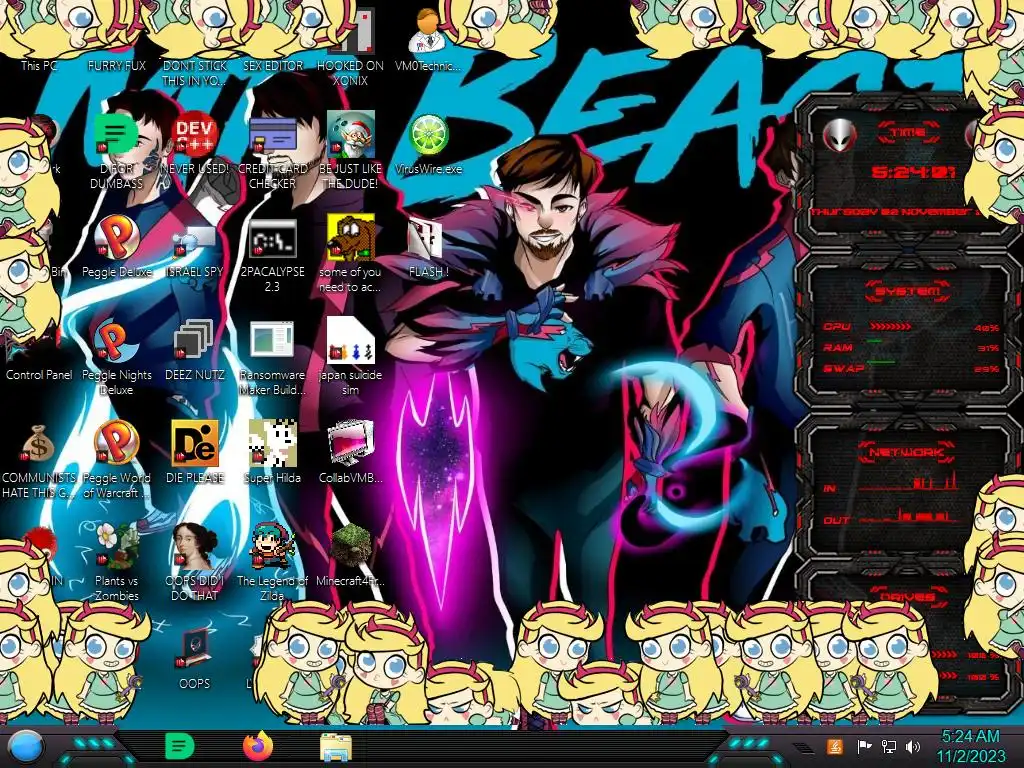Click the network IN traffic graph
This screenshot has height=768, width=1024.
(x=909, y=482)
